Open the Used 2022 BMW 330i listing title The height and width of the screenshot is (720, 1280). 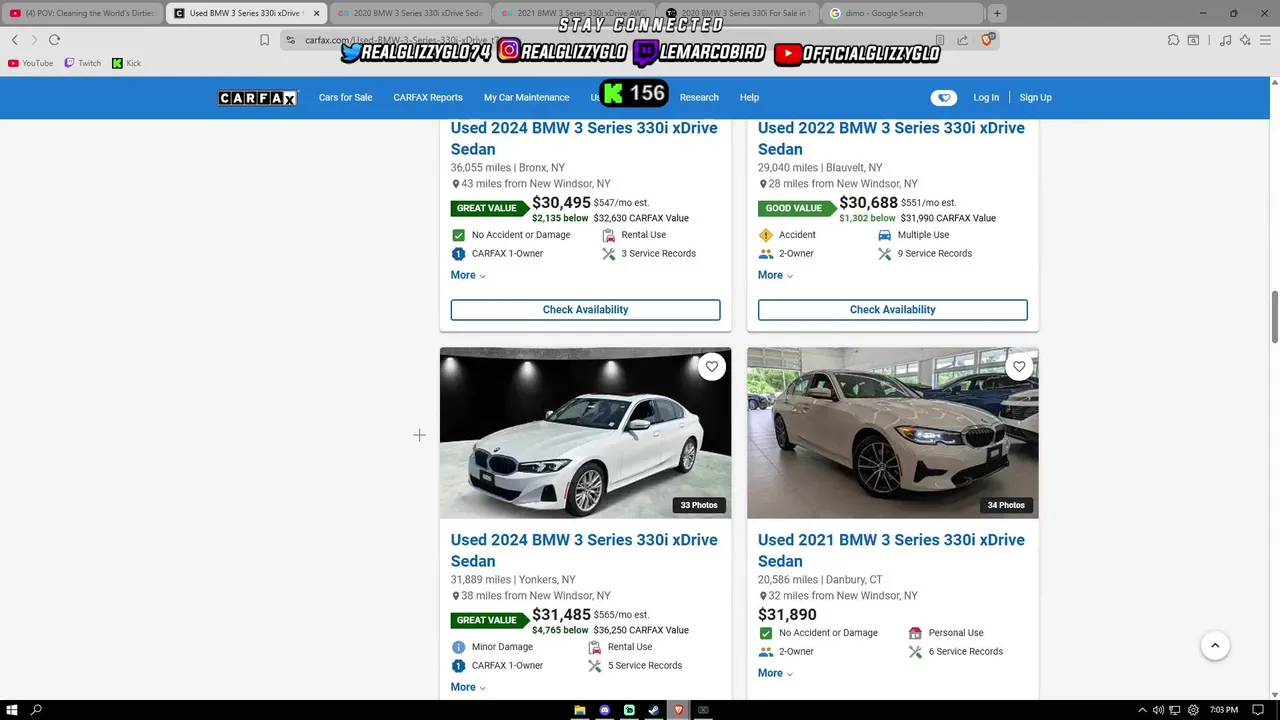pyautogui.click(x=891, y=138)
